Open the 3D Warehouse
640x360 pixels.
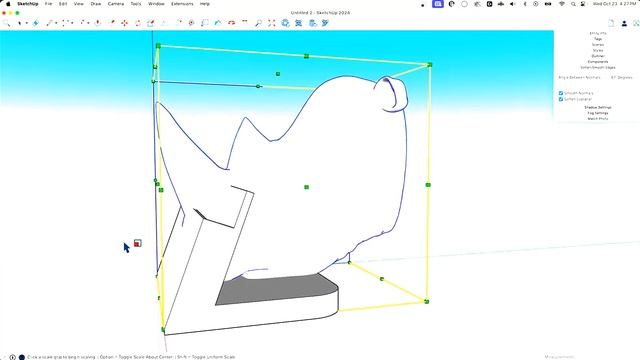285,23
